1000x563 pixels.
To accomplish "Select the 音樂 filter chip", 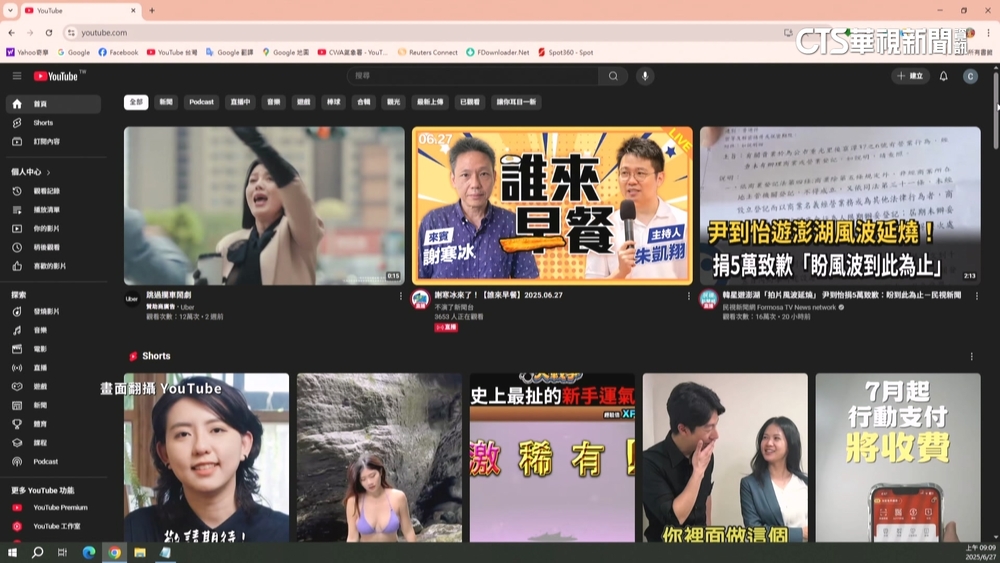I will [274, 102].
